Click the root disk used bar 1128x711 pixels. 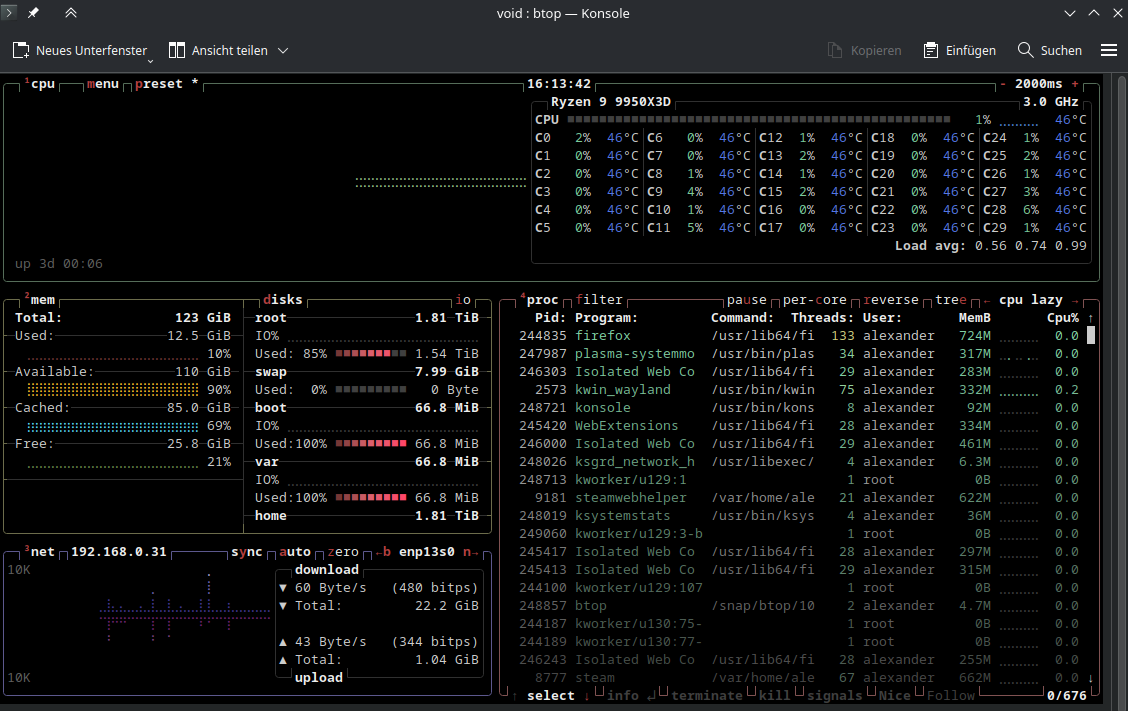(371, 353)
